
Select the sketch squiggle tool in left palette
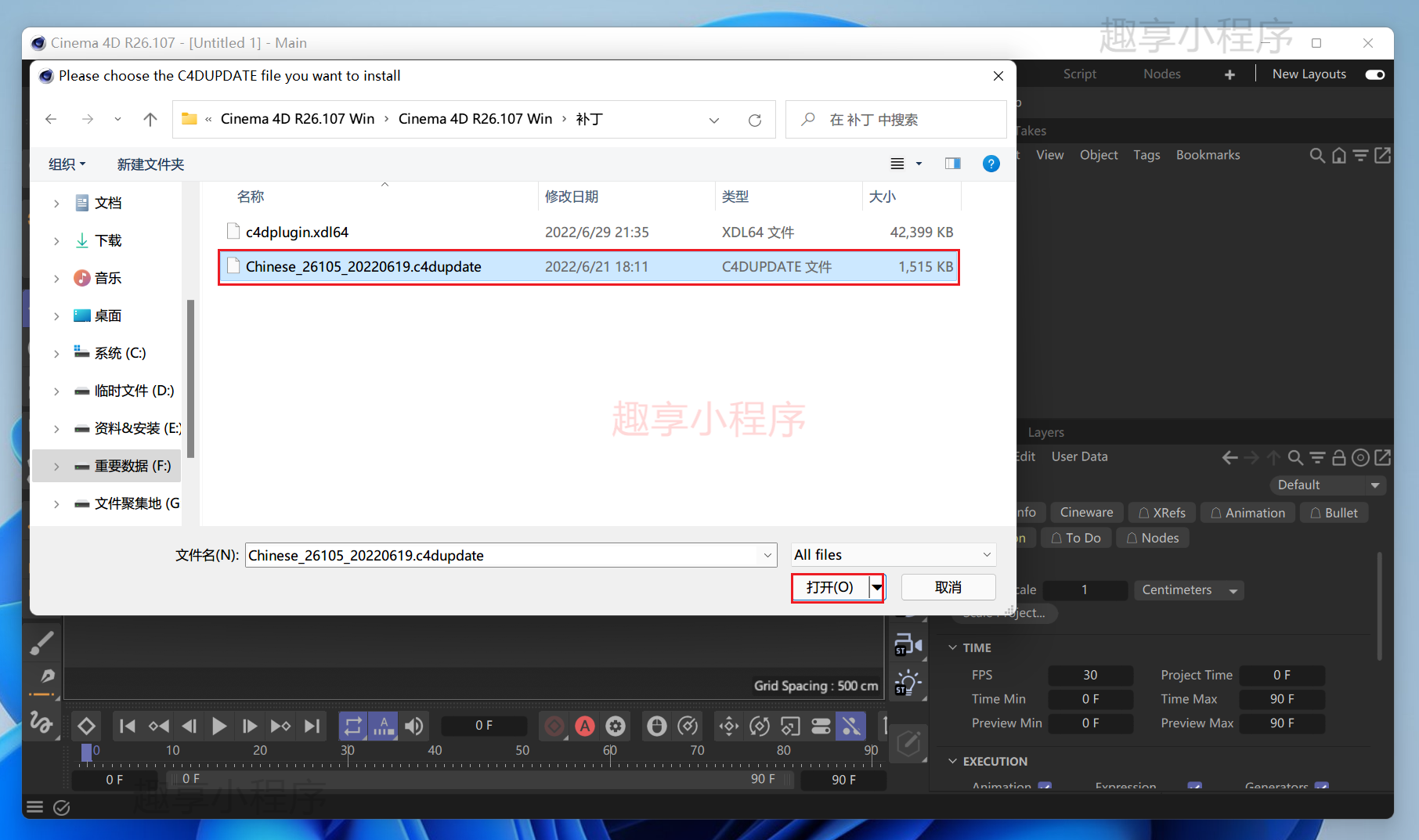pos(42,721)
